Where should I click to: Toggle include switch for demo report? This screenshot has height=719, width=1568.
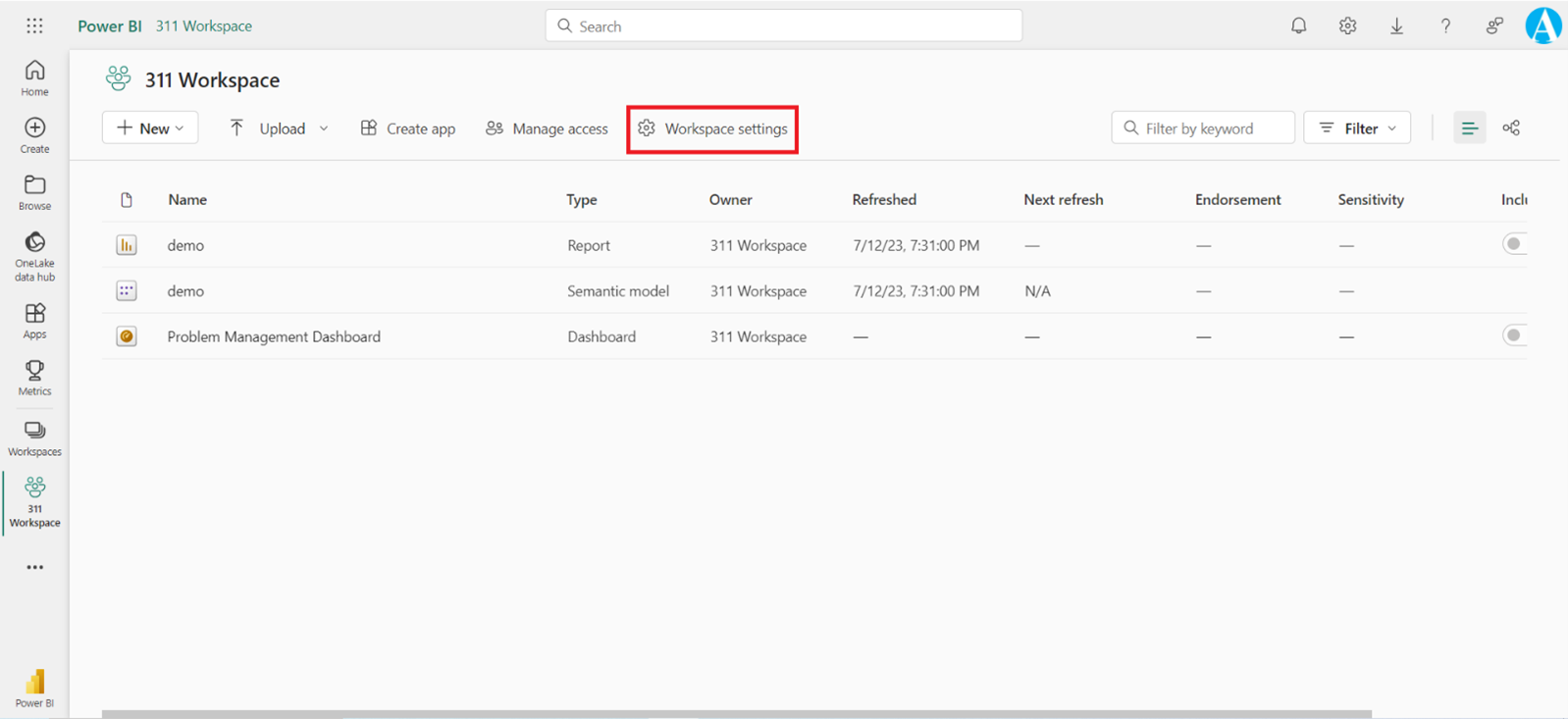click(1513, 244)
